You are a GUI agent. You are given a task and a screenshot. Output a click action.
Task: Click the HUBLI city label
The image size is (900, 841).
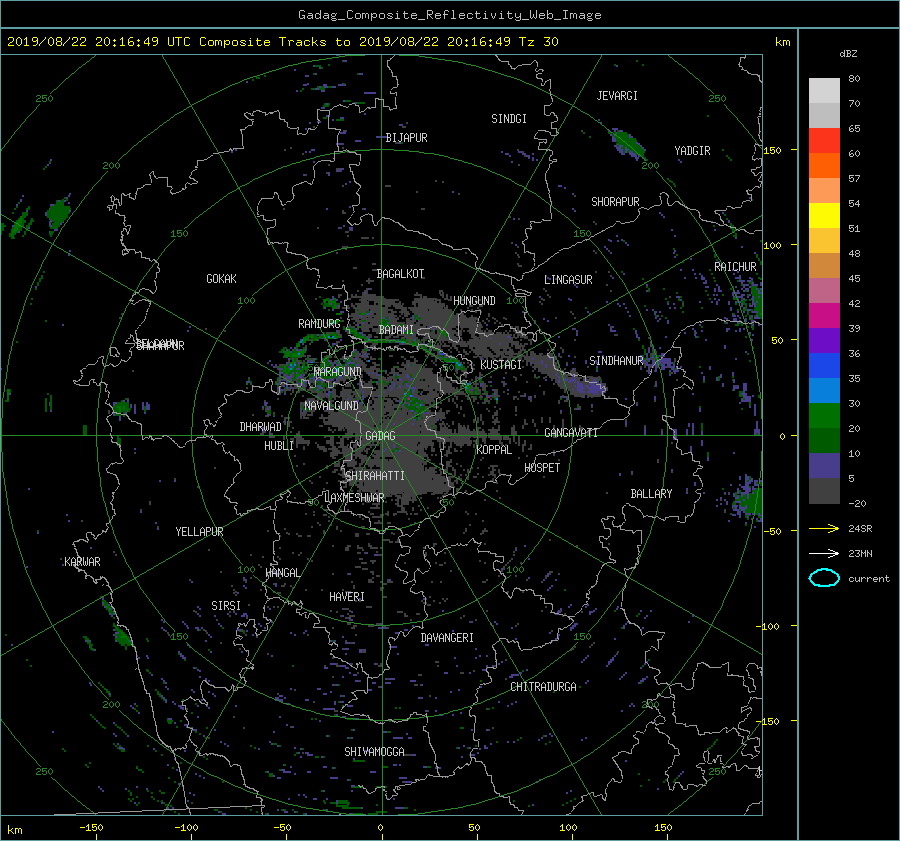279,446
